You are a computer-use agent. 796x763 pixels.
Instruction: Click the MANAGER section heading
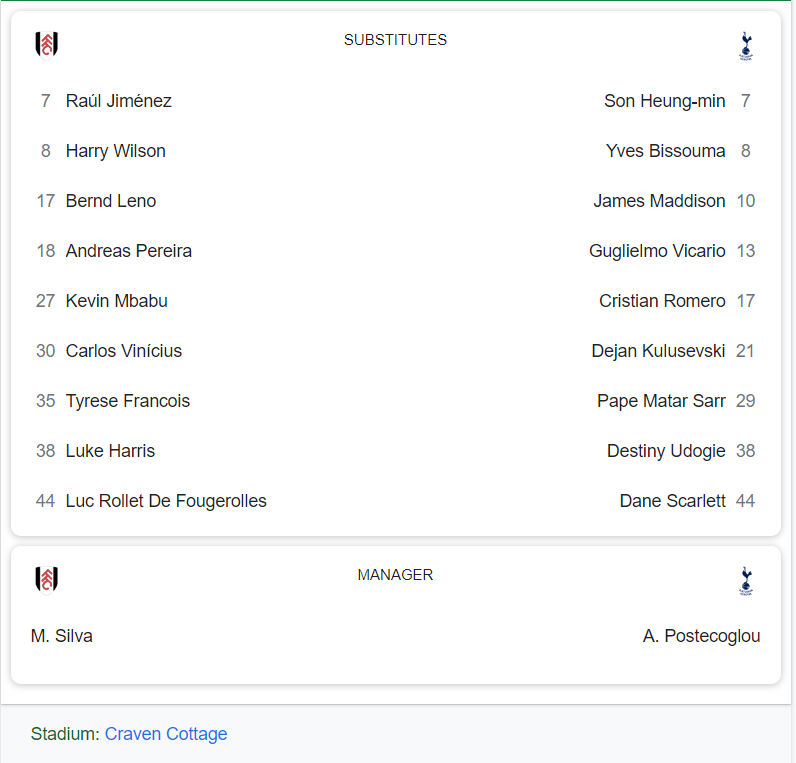(x=395, y=575)
